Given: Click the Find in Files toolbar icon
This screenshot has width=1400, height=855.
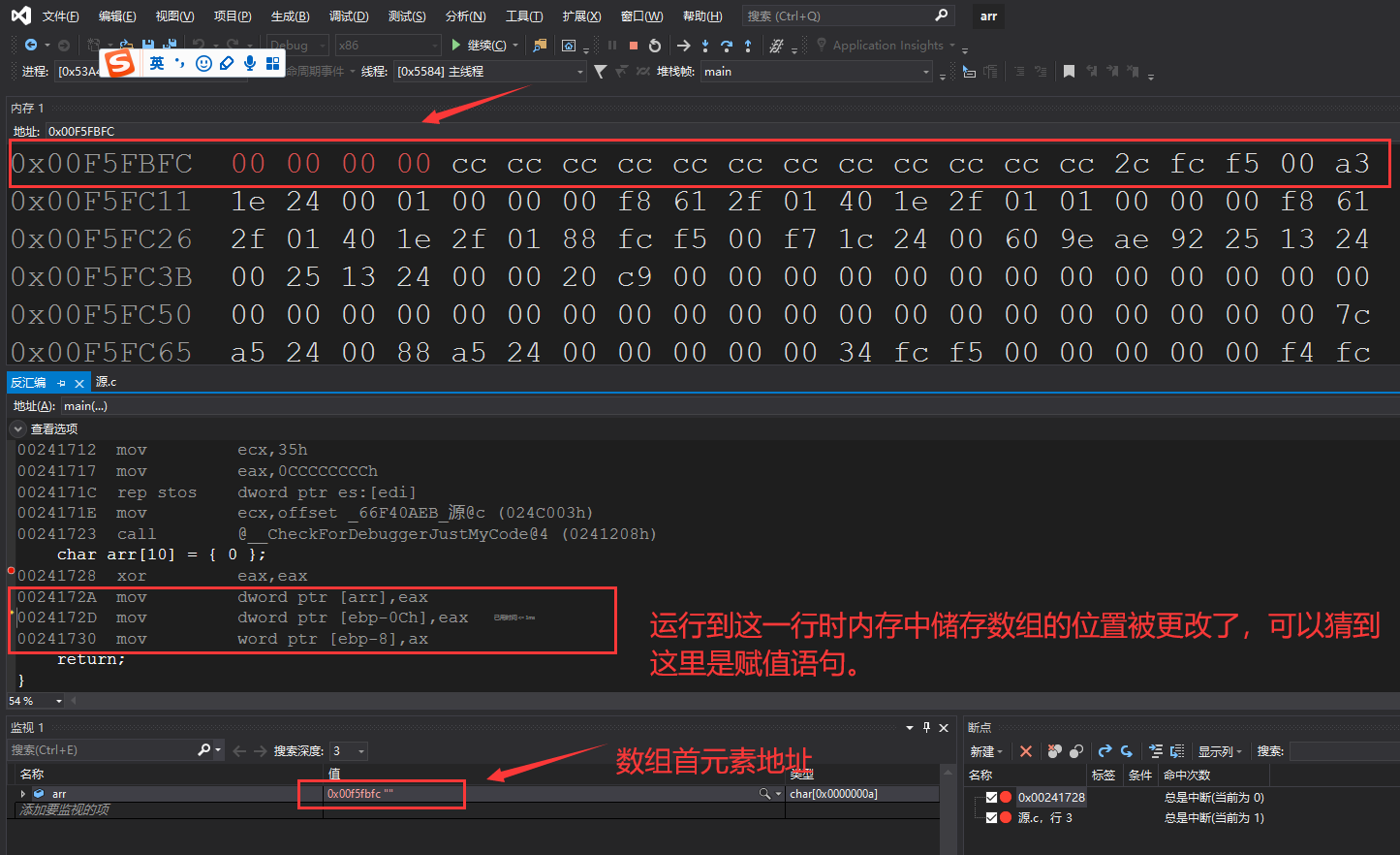Looking at the screenshot, I should [x=541, y=45].
